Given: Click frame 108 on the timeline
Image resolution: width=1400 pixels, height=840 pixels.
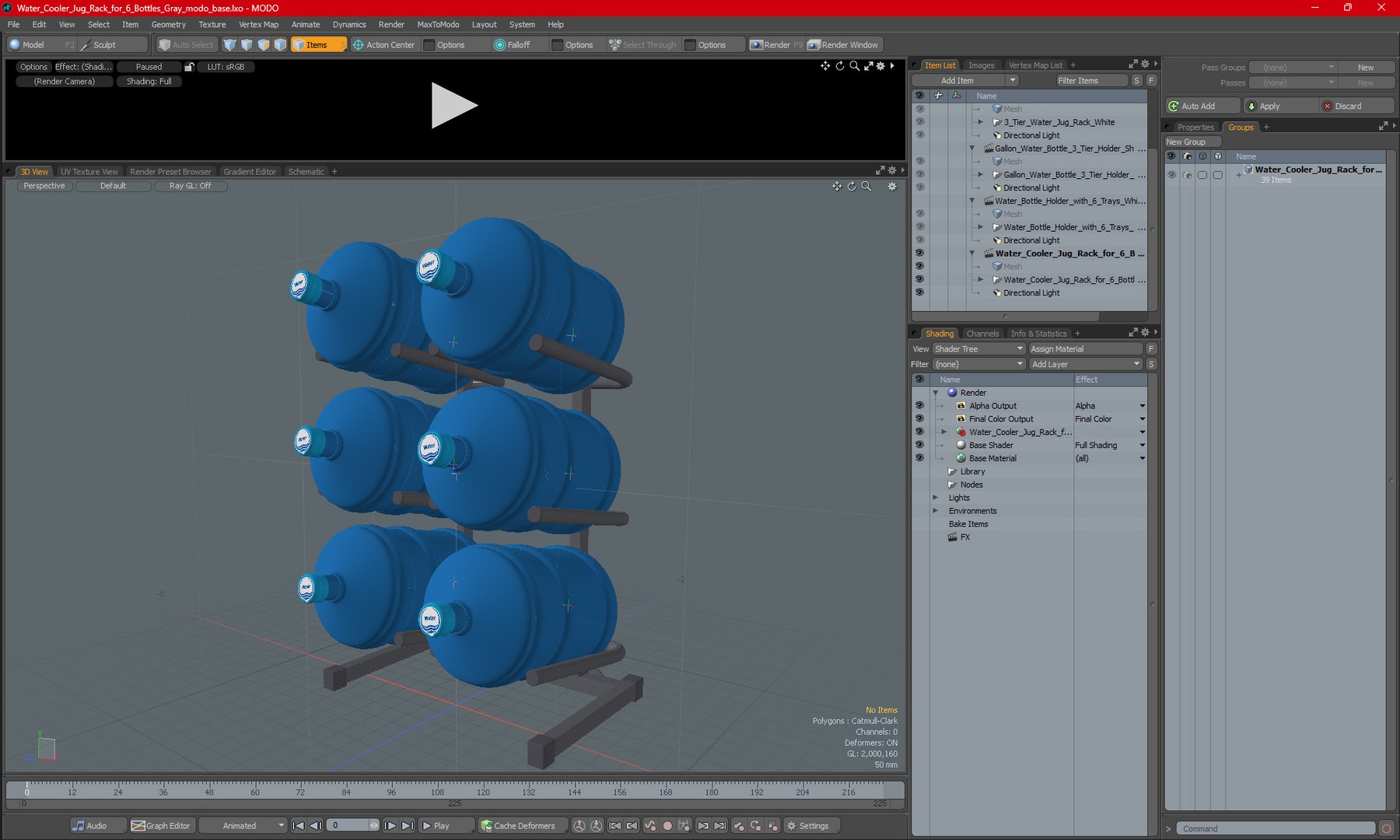Looking at the screenshot, I should pos(437,792).
